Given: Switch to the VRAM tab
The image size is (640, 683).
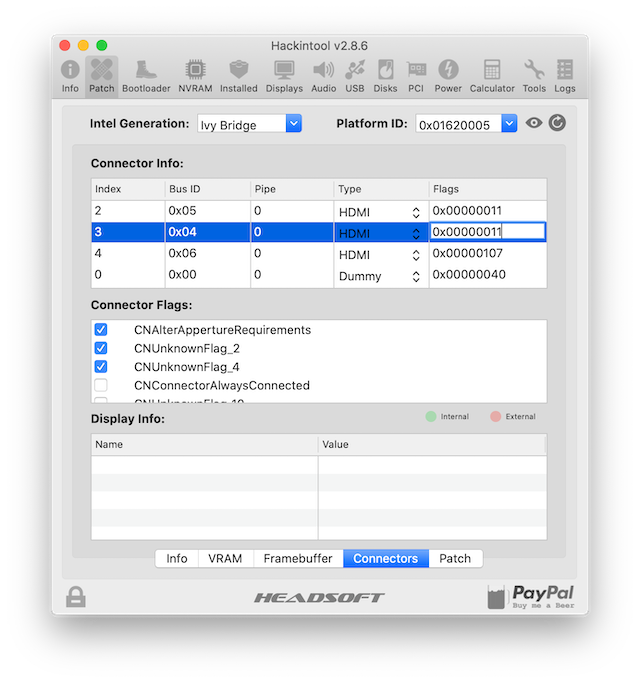Looking at the screenshot, I should (225, 558).
